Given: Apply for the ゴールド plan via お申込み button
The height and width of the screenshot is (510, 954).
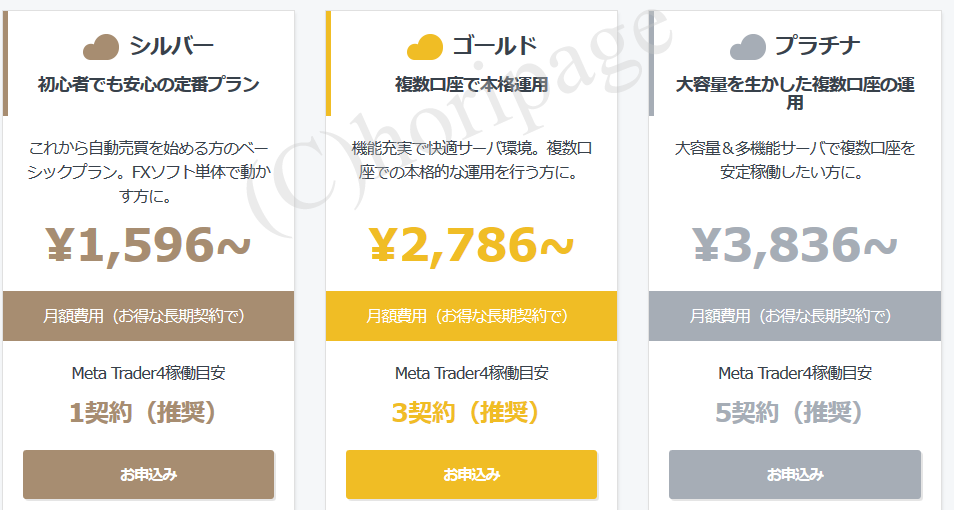Looking at the screenshot, I should (x=472, y=474).
